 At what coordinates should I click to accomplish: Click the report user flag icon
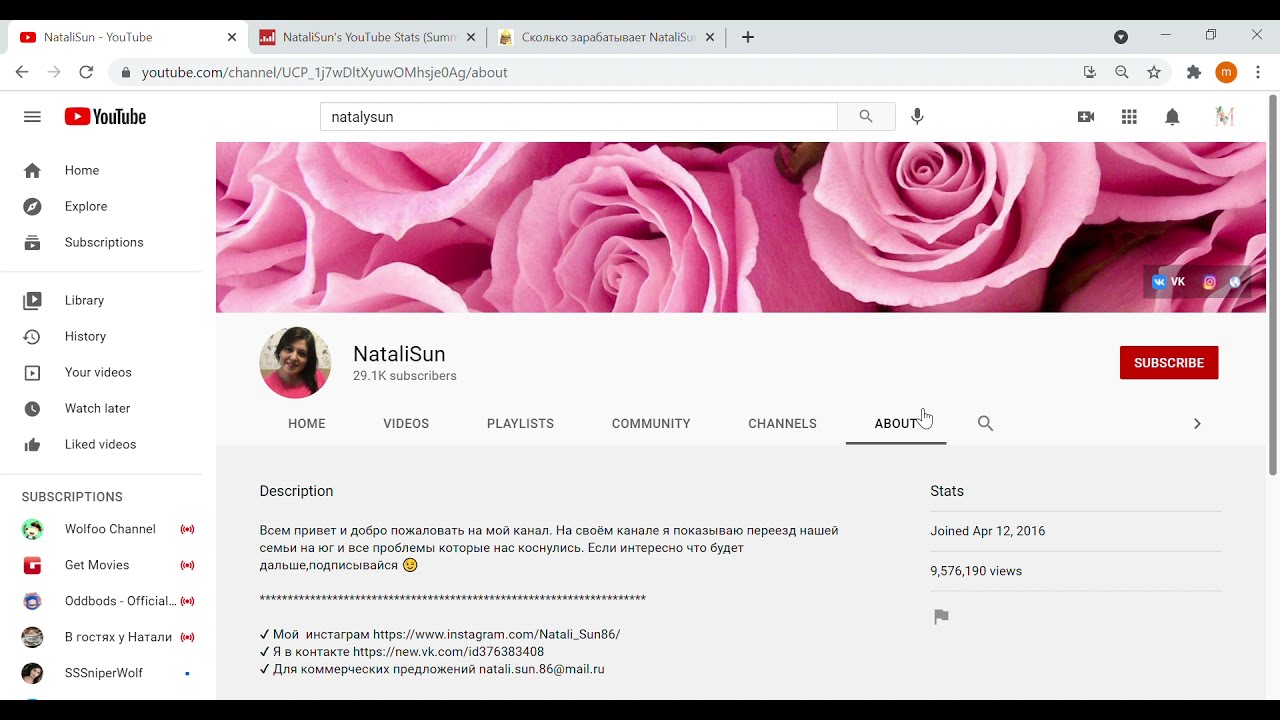[x=941, y=617]
